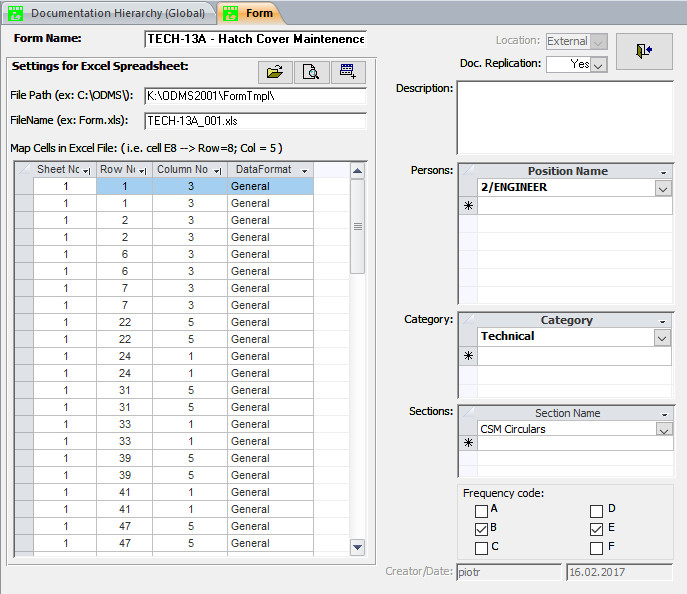Click the exit door close-form button
Image resolution: width=687 pixels, height=594 pixels.
(x=644, y=51)
